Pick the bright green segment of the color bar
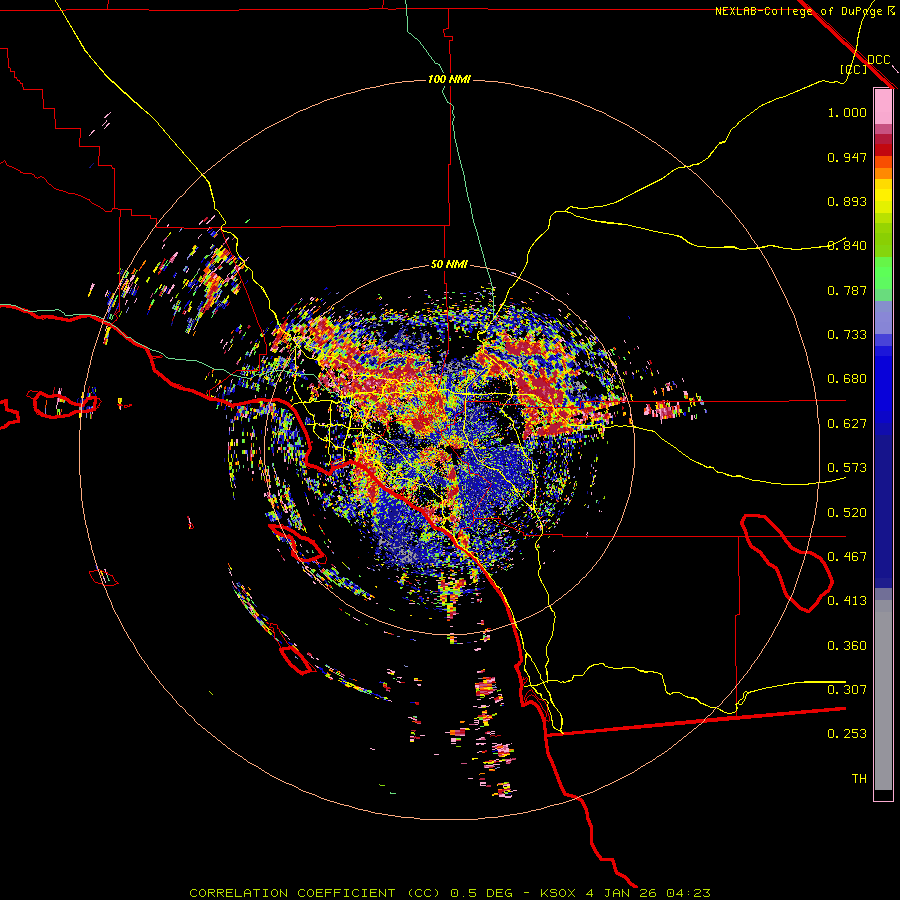The height and width of the screenshot is (900, 900). (x=883, y=273)
